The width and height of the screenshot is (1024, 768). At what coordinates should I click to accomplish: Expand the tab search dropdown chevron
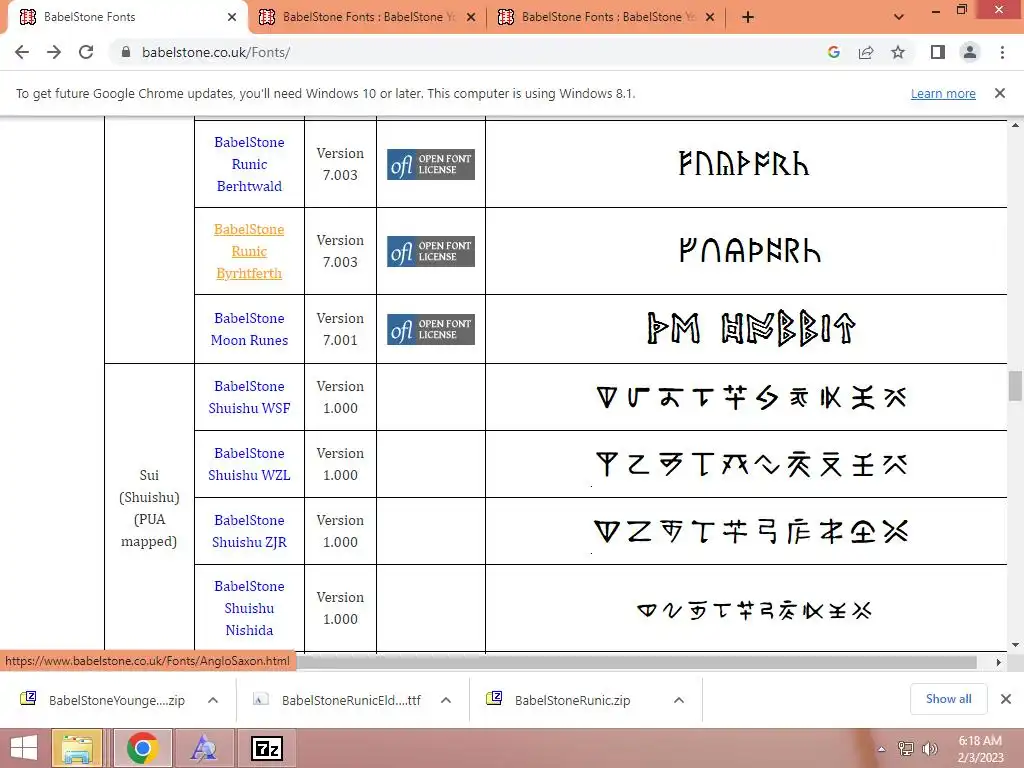click(899, 17)
